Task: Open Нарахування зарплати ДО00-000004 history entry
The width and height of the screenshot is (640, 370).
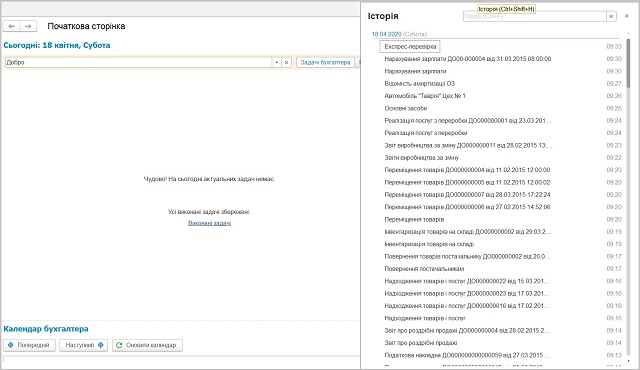Action: coord(468,59)
